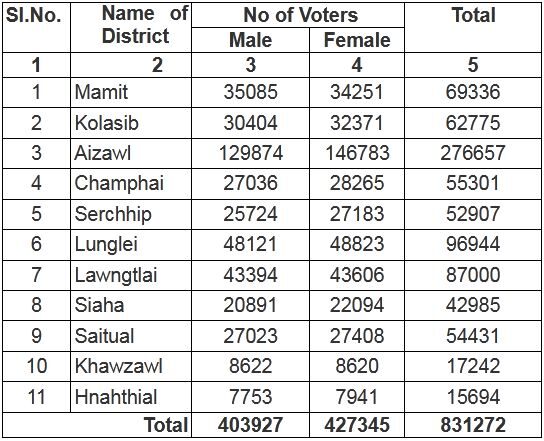Select the Khawzawl total value 17242
Viewport: 544px width, 441px height.
pos(473,366)
